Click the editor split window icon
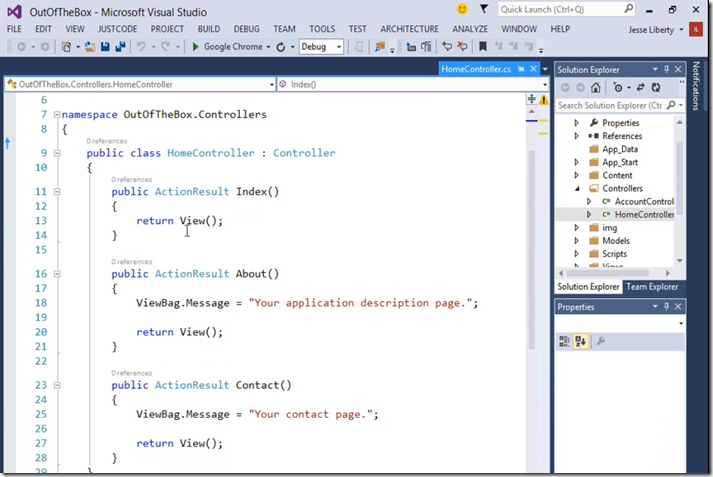 (532, 99)
